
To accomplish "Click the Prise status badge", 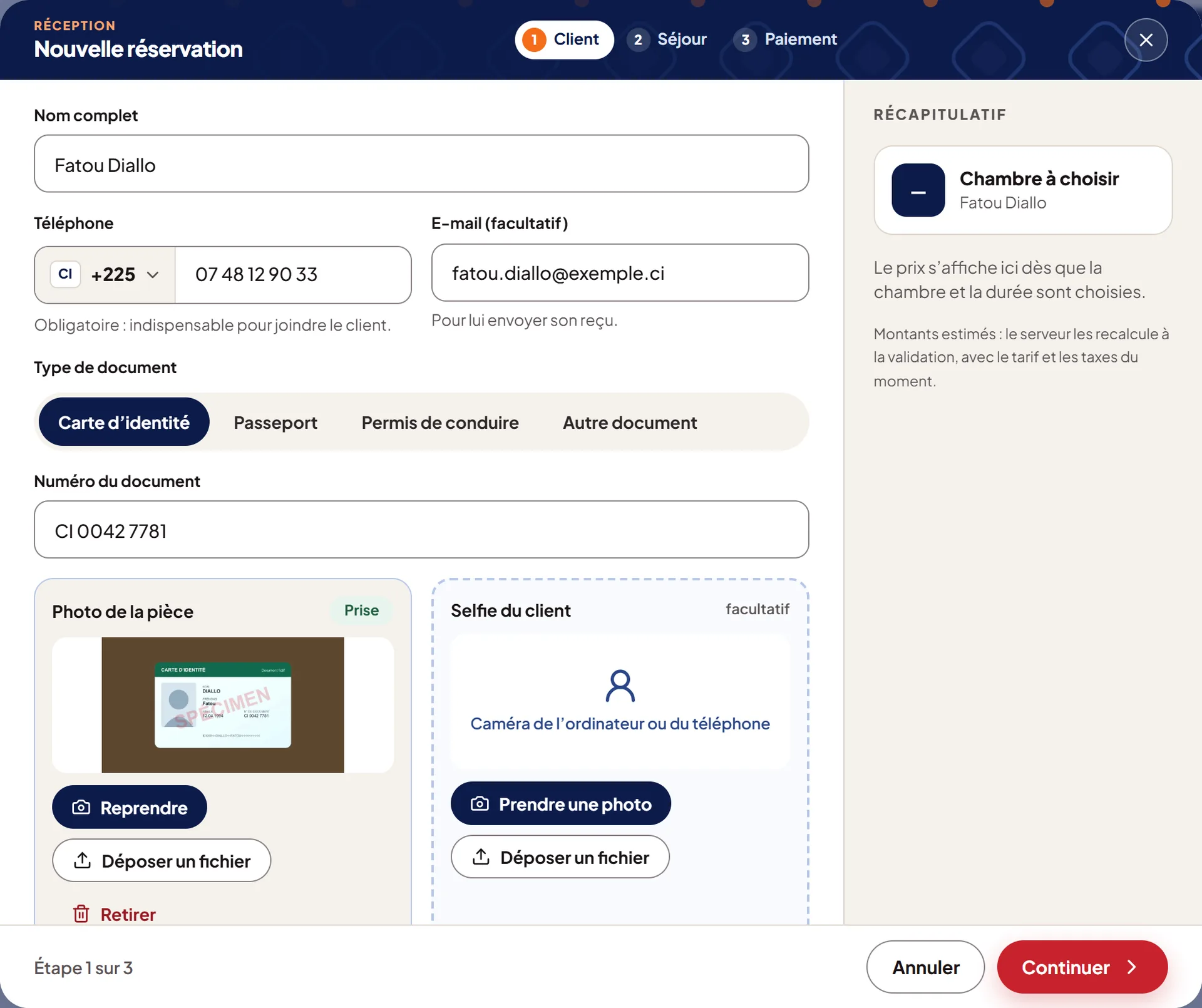I will coord(361,610).
